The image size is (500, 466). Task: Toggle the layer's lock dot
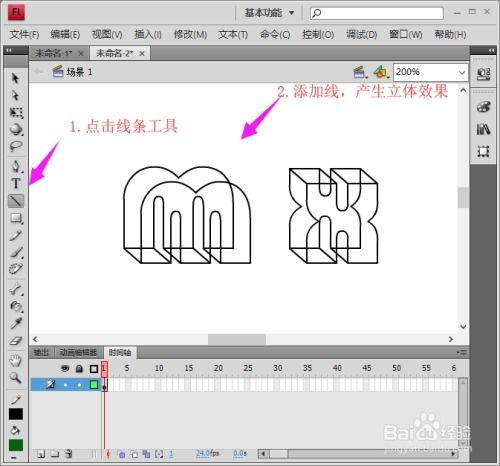79,385
